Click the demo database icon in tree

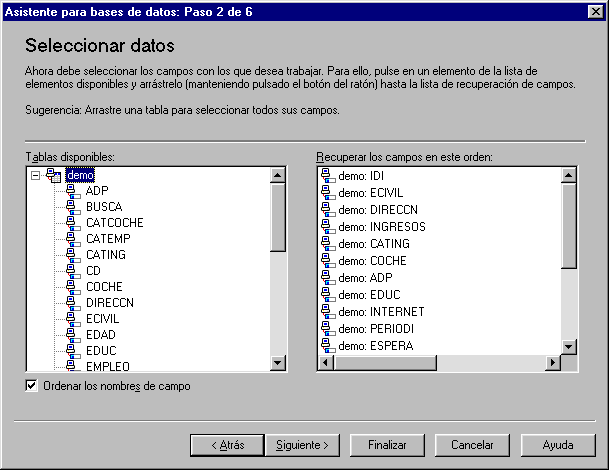(54, 176)
